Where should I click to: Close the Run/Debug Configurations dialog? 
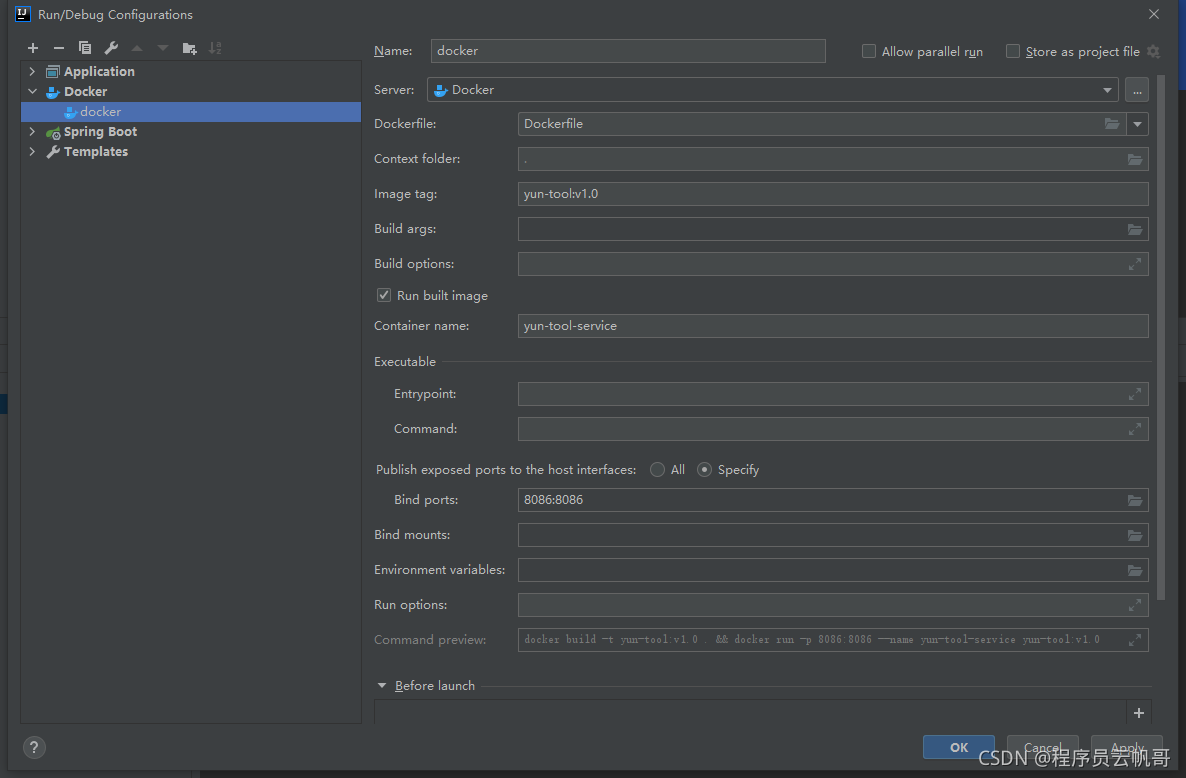1153,14
